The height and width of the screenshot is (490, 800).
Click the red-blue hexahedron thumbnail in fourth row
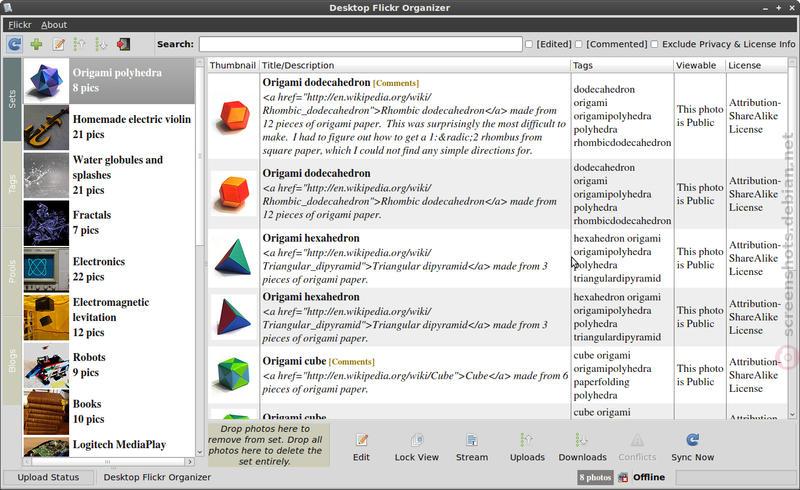[x=233, y=317]
